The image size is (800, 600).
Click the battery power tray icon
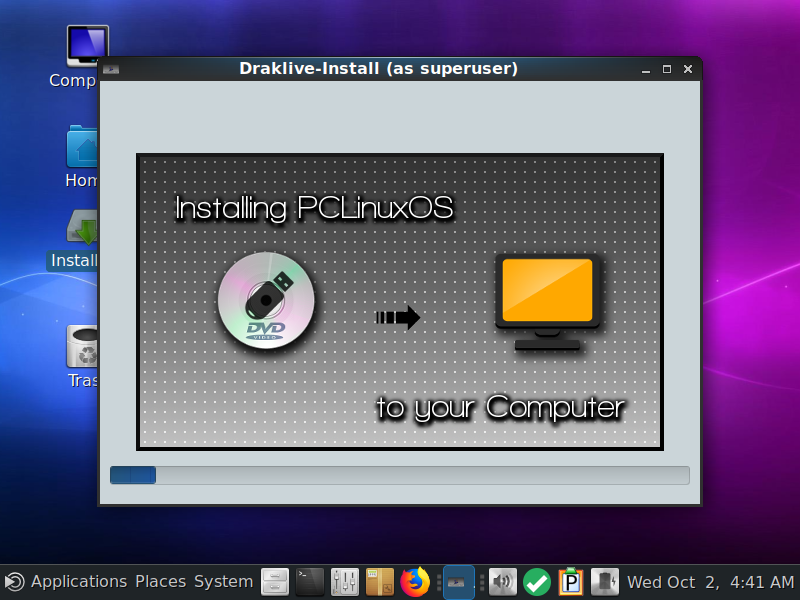coord(605,582)
